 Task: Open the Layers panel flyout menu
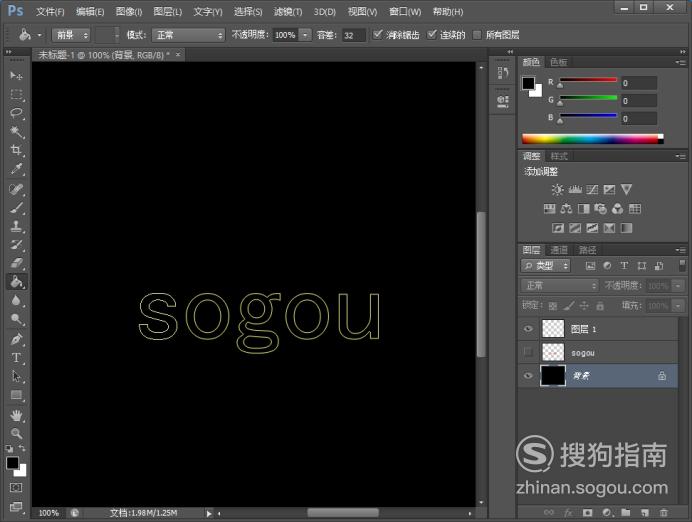coord(681,250)
